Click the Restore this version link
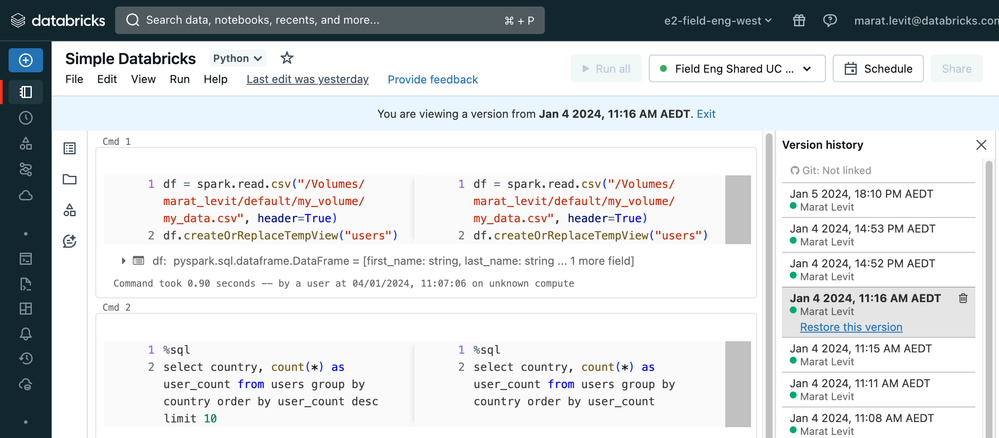Image resolution: width=999 pixels, height=438 pixels. (x=851, y=327)
